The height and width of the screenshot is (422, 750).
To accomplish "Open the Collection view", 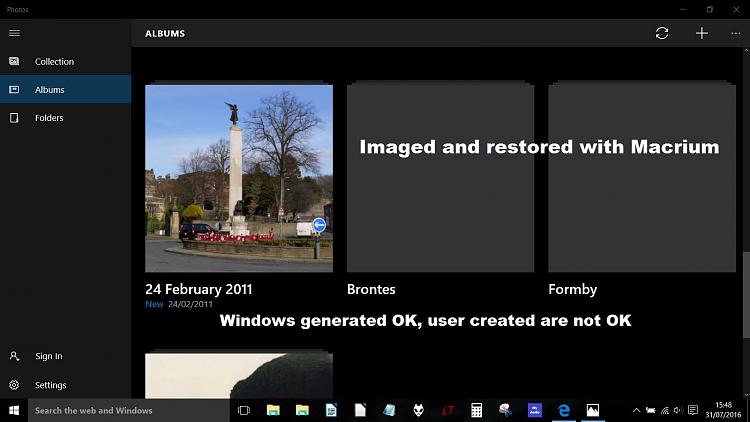I will 66,61.
